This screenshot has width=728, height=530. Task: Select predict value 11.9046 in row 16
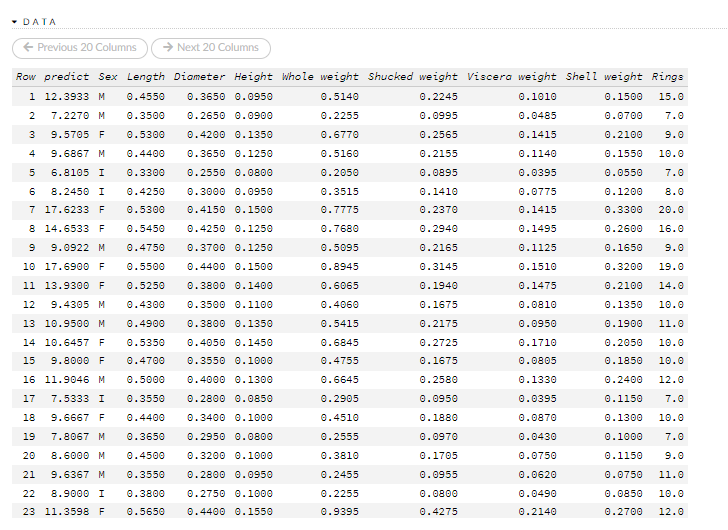tap(66, 380)
